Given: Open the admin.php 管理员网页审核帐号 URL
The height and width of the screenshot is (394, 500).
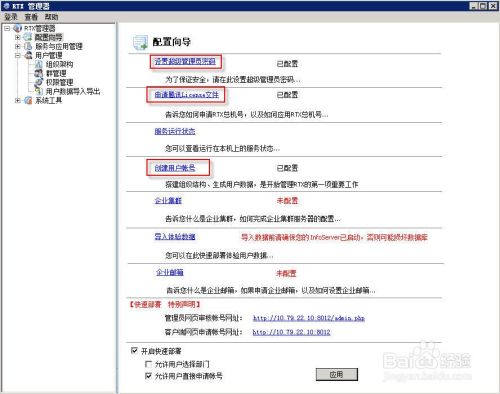Looking at the screenshot, I should pyautogui.click(x=309, y=318).
